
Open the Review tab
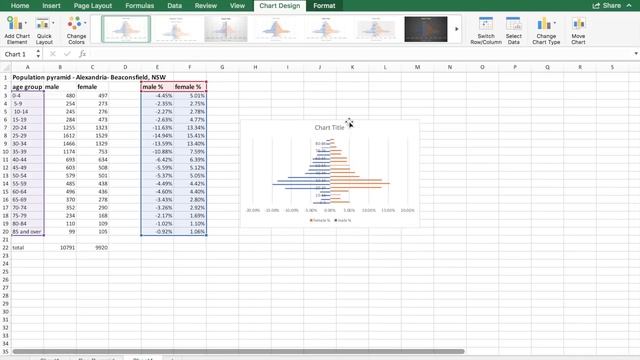[x=206, y=6]
